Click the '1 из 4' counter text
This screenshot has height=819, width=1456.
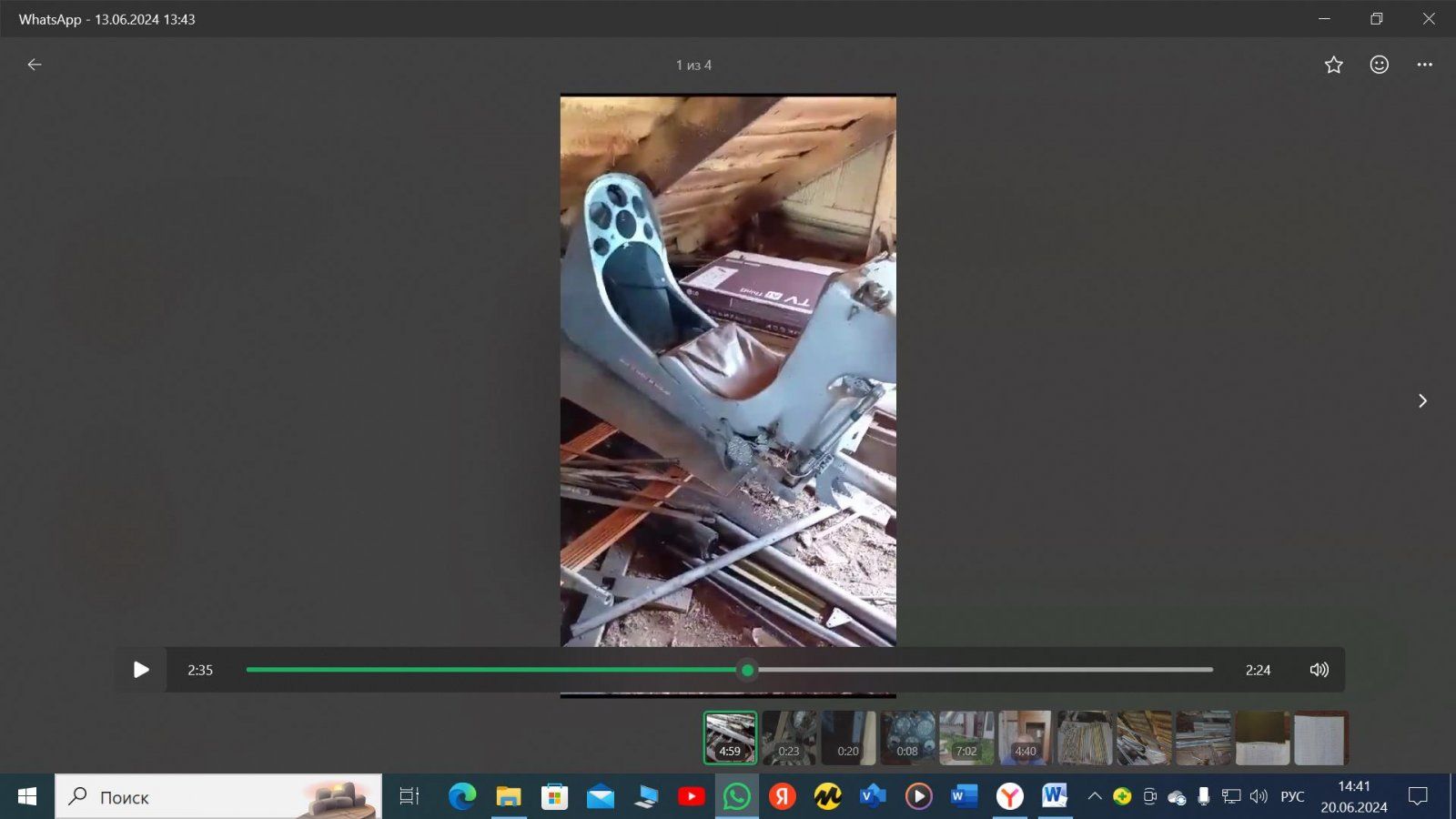[x=693, y=66]
